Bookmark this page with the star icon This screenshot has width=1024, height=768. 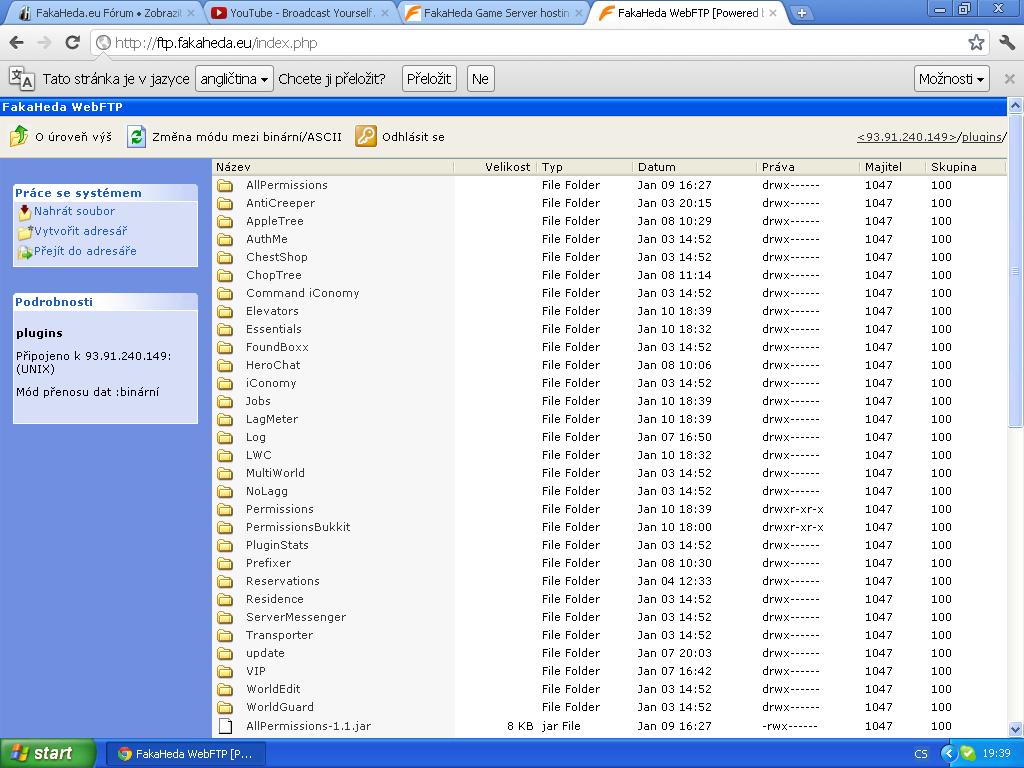(x=976, y=43)
